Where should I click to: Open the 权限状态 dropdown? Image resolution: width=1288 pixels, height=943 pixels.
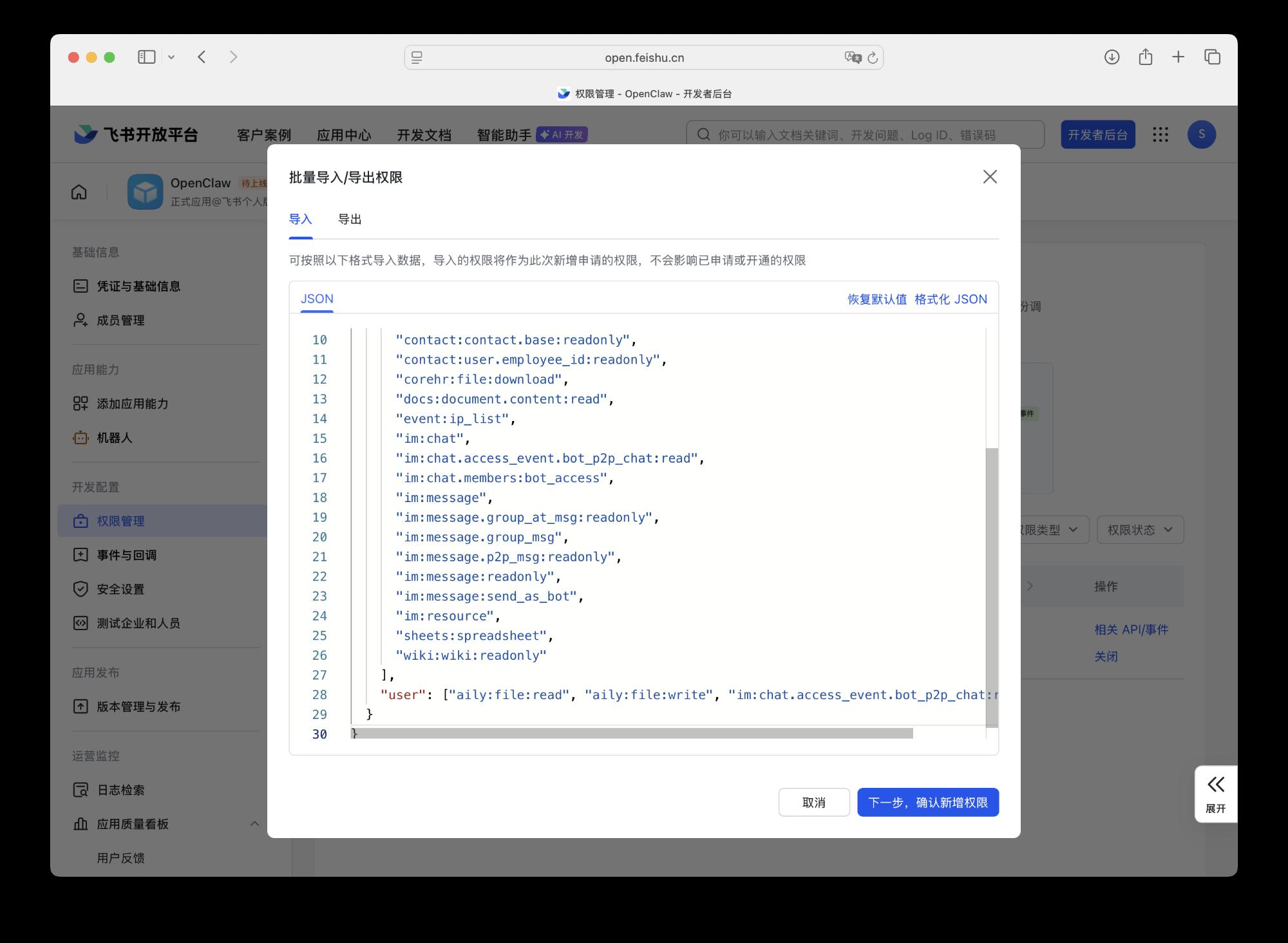(x=1140, y=530)
